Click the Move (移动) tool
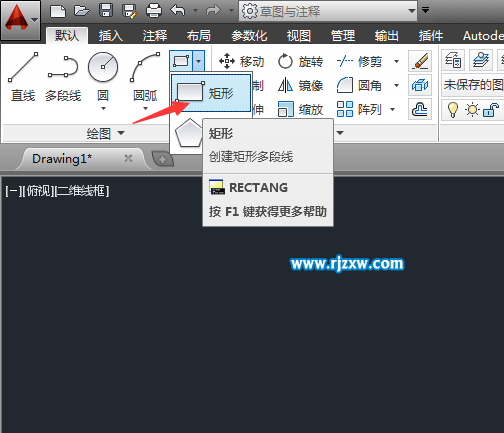This screenshot has height=433, width=504. click(241, 61)
